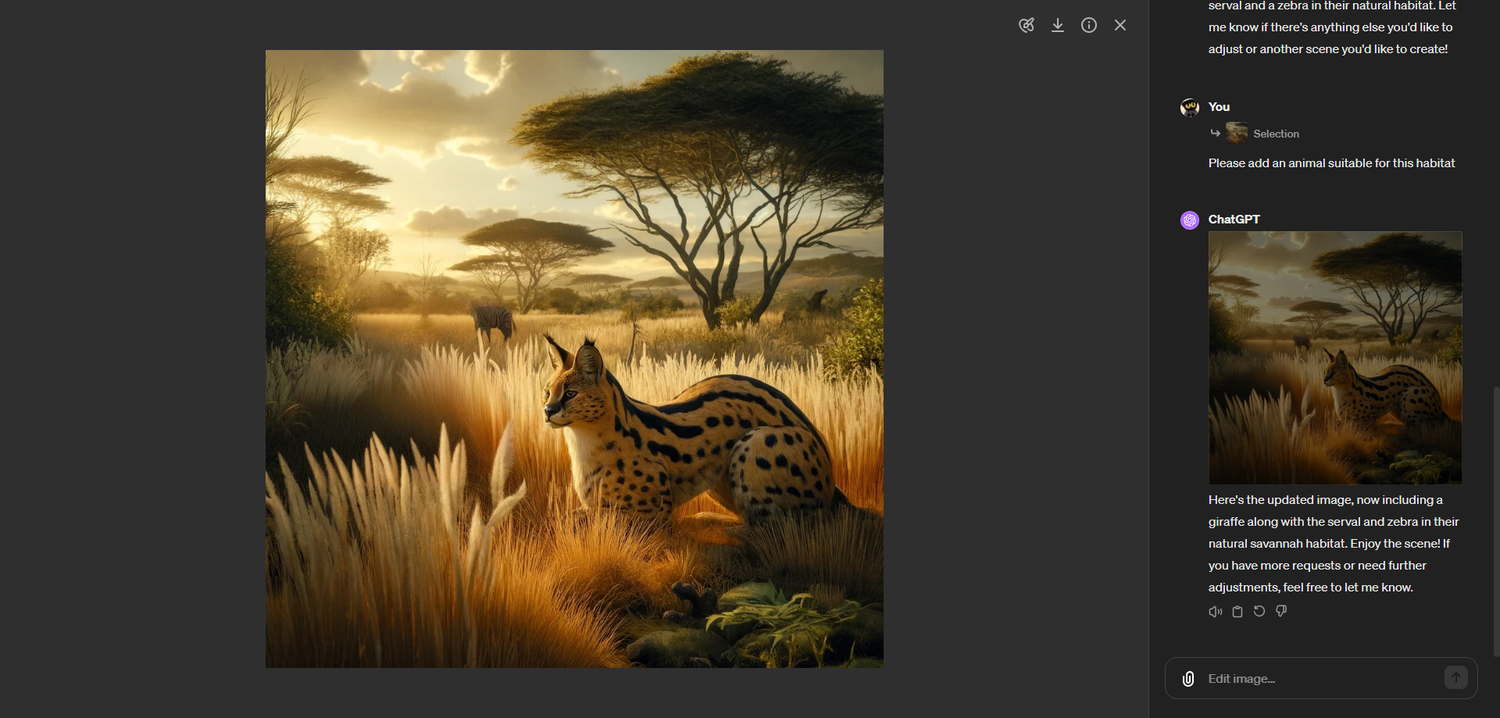Viewport: 1500px width, 718px height.
Task: Click the 'Please add an animal suitable' message
Action: click(1331, 163)
